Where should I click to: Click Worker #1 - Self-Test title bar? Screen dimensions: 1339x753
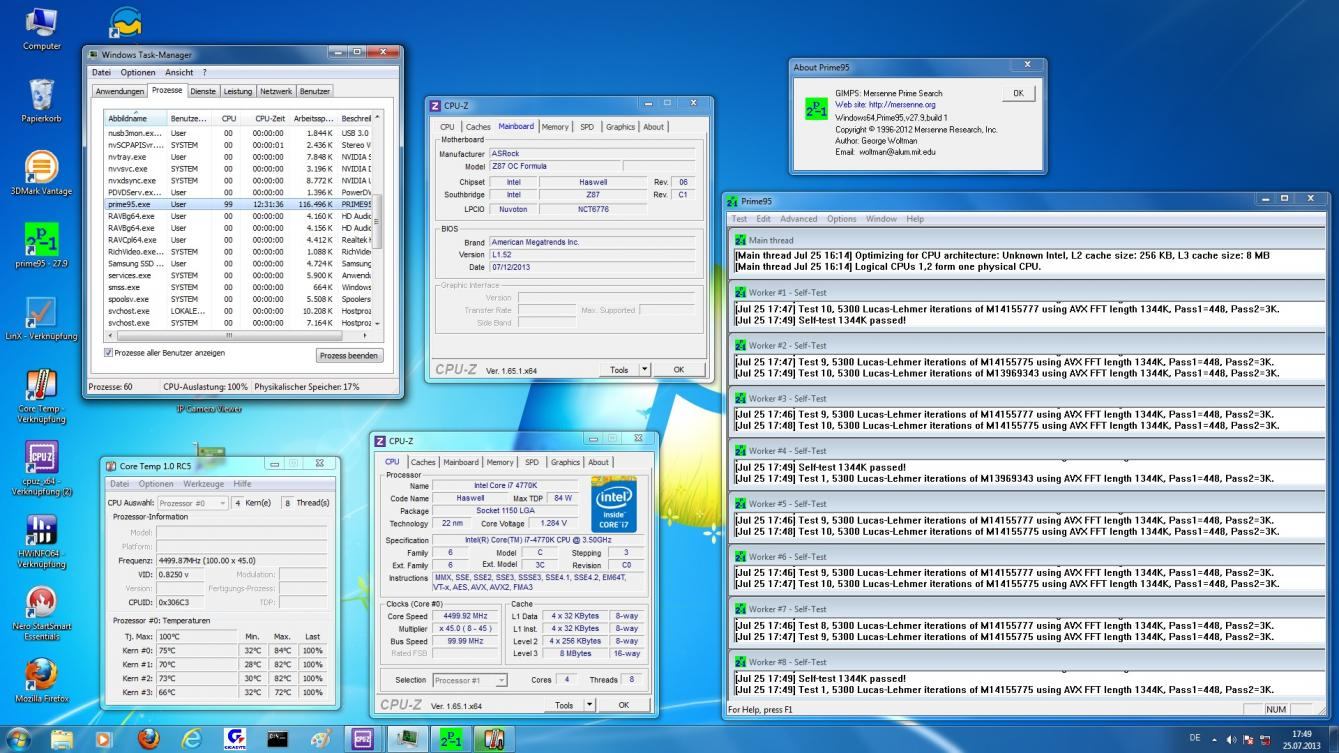[1027, 293]
